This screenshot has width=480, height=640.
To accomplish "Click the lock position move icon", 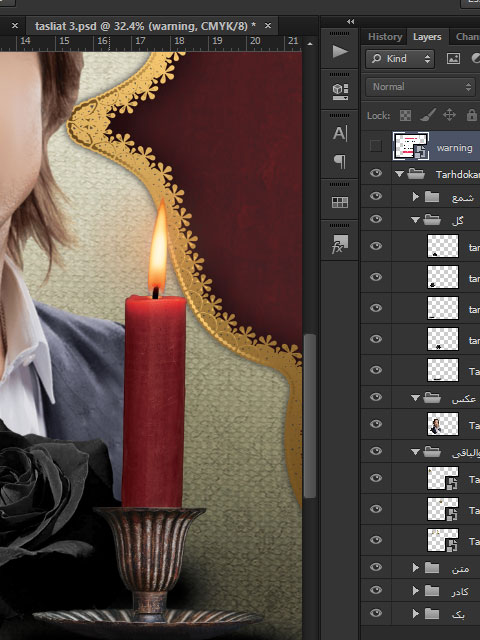I will click(449, 115).
